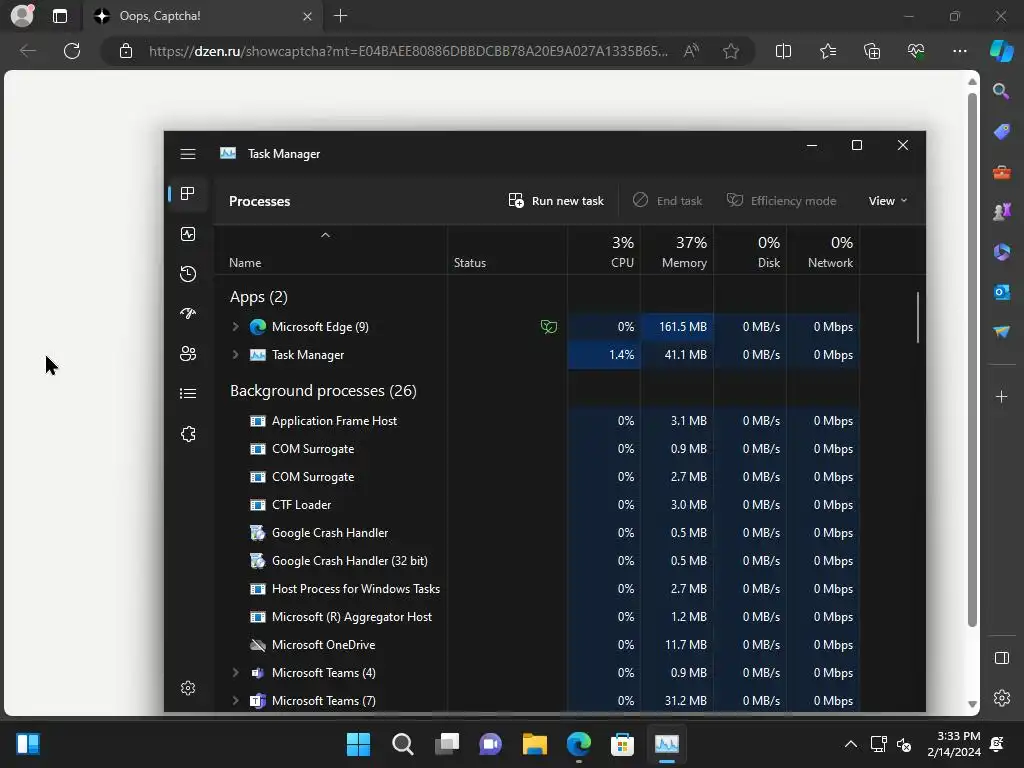Open Users page icon in sidebar

coord(188,353)
